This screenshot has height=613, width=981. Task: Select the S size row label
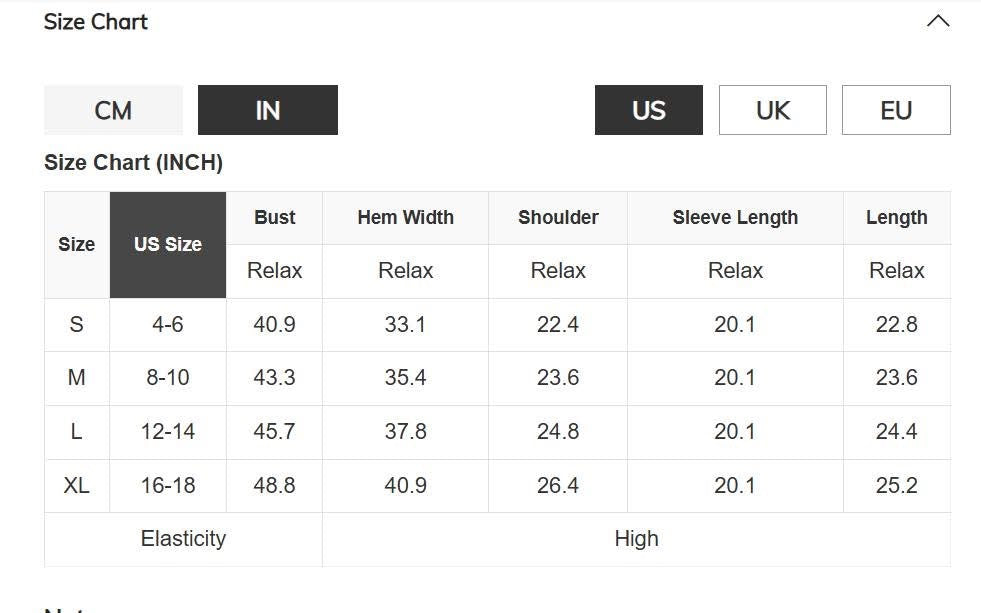click(77, 325)
